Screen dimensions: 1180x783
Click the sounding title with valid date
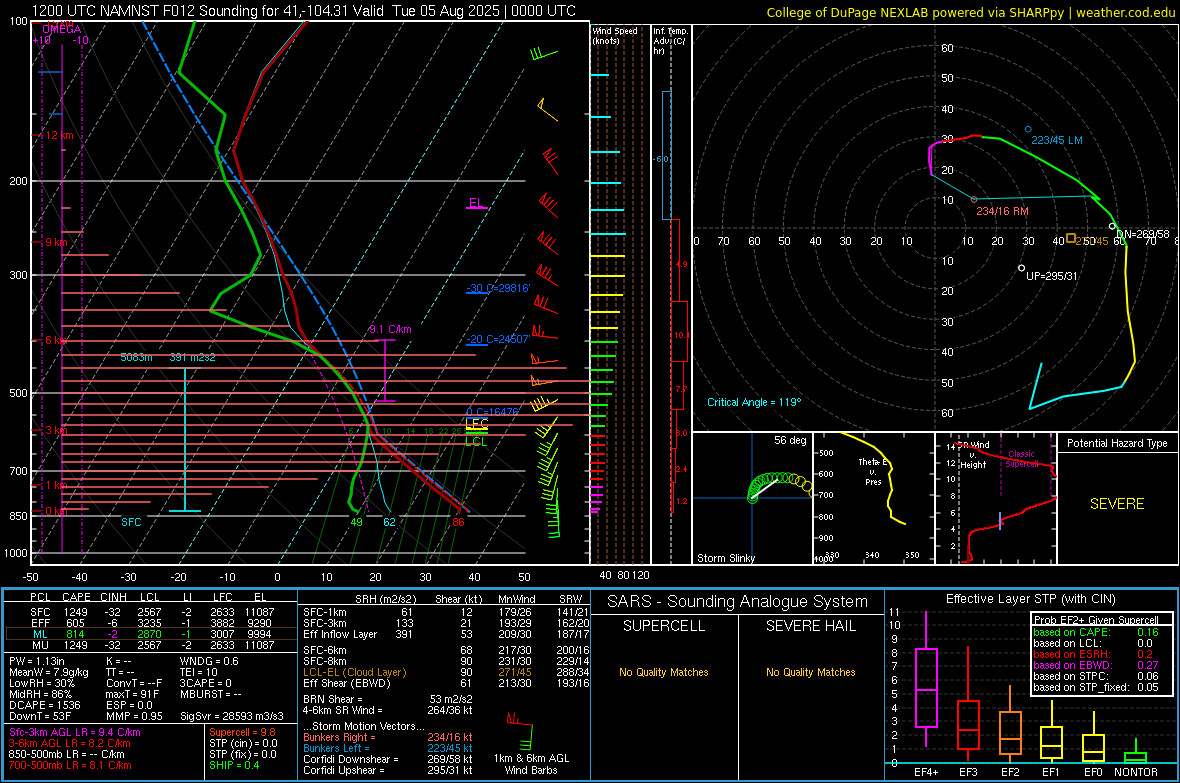[303, 11]
